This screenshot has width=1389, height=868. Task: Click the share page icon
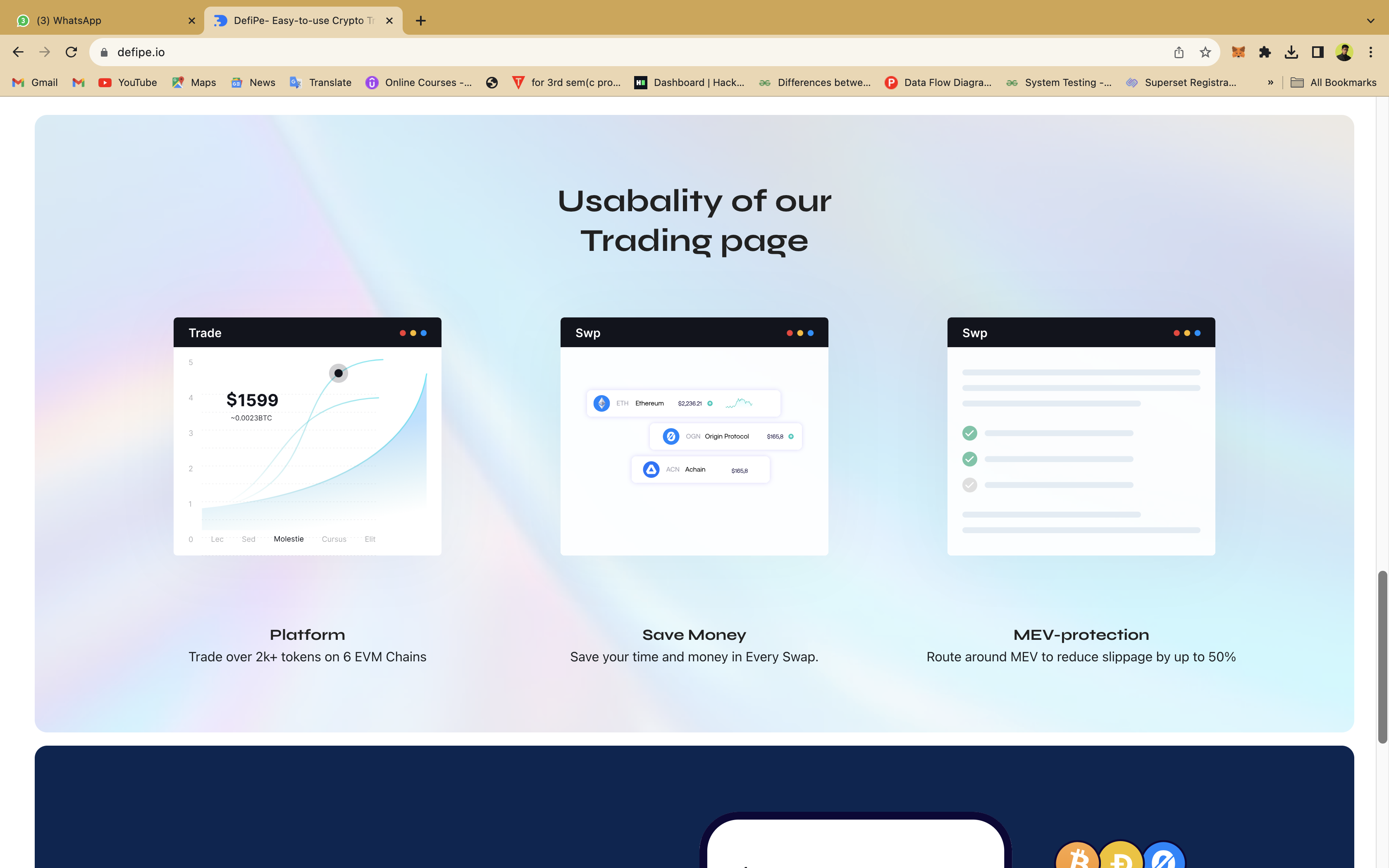[x=1179, y=52]
